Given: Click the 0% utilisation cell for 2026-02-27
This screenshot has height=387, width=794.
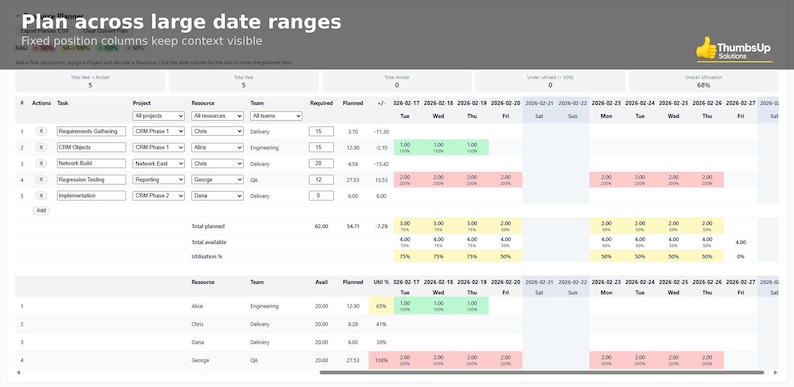Looking at the screenshot, I should tap(741, 256).
